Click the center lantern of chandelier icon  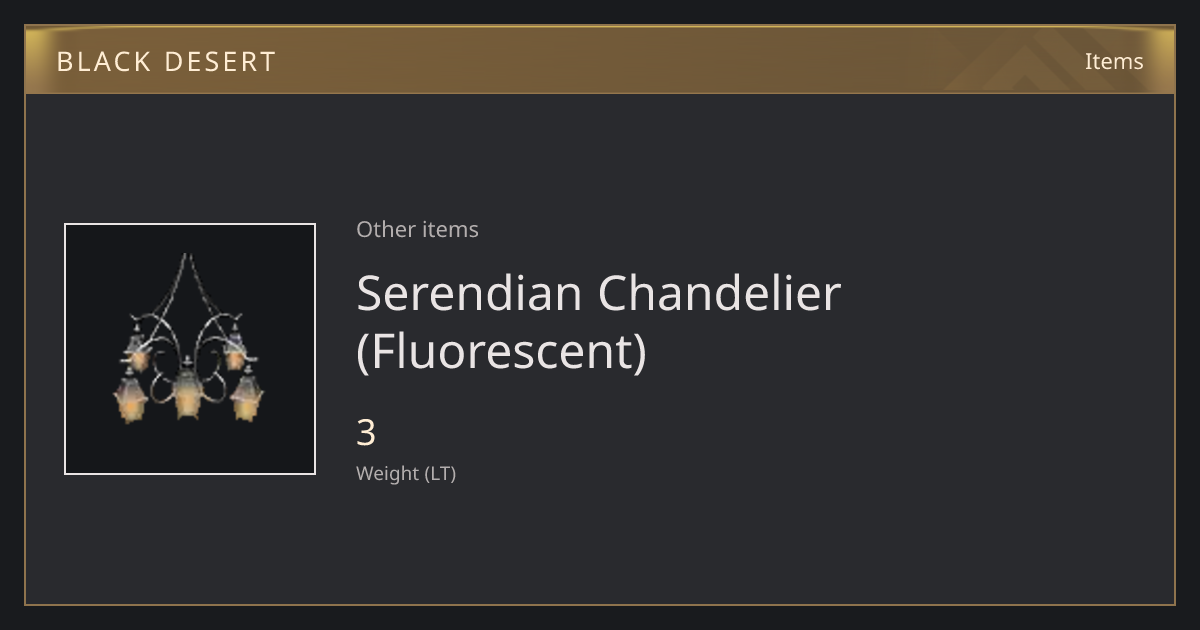[x=188, y=393]
